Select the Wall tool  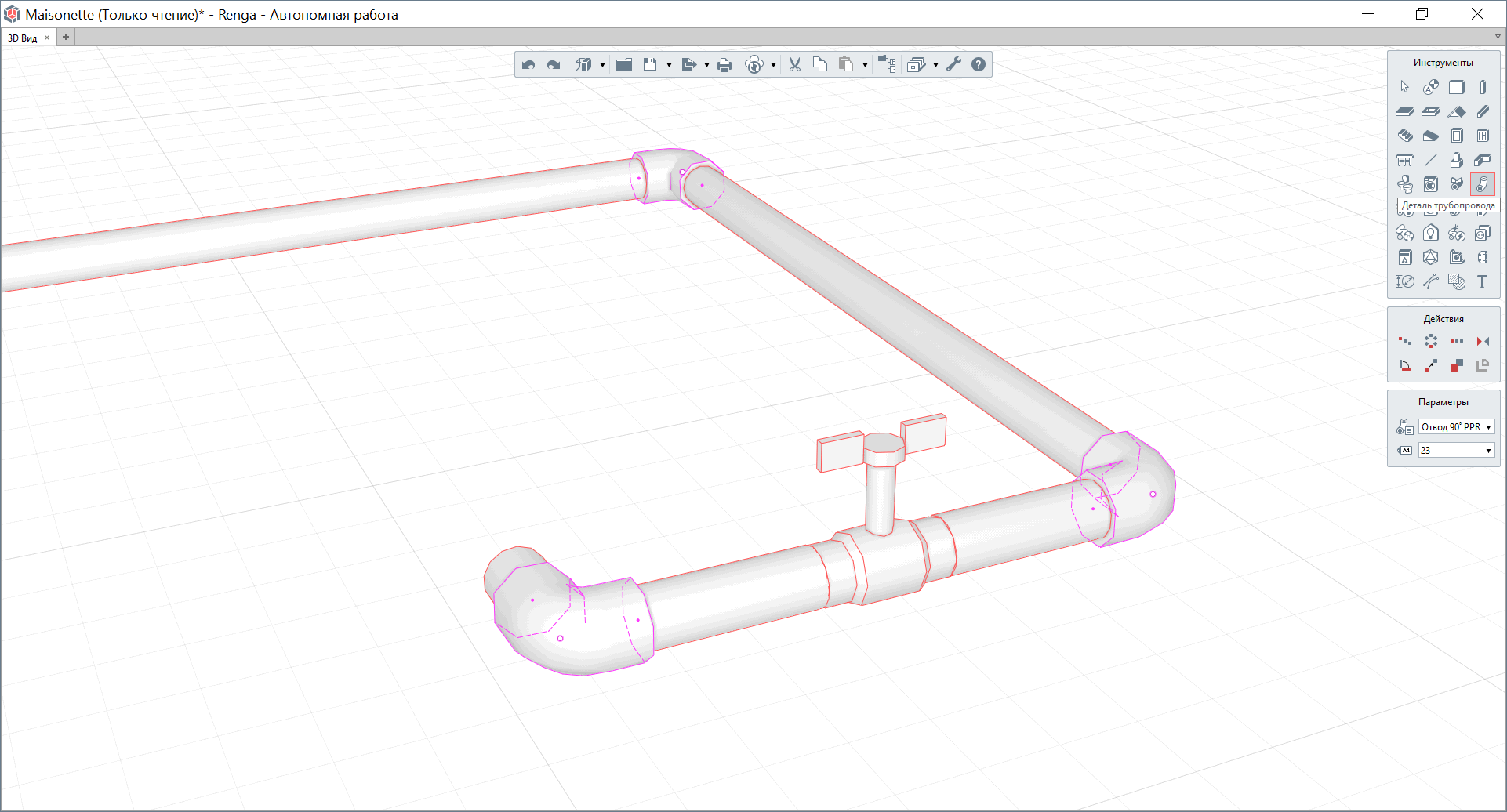pyautogui.click(x=1457, y=87)
